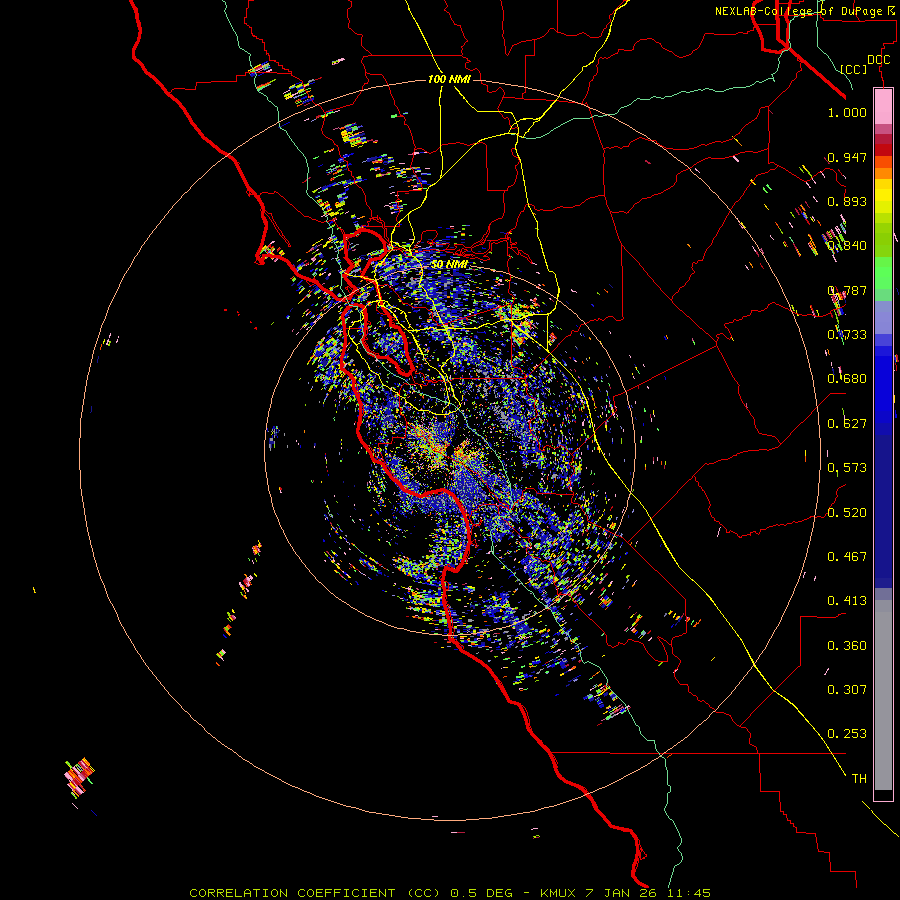This screenshot has height=900, width=900.
Task: Pick the pink band at the top of the color scale
Action: (883, 106)
